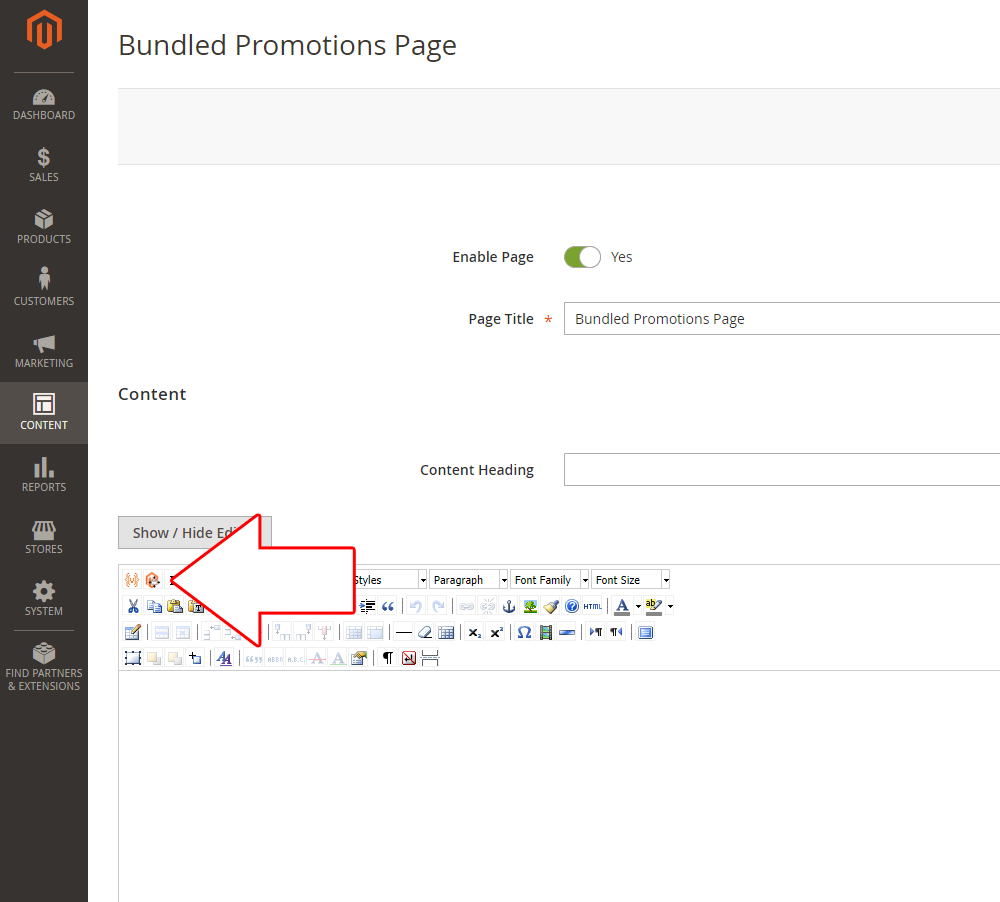
Task: Apply Blockquote formatting icon
Action: 388,606
